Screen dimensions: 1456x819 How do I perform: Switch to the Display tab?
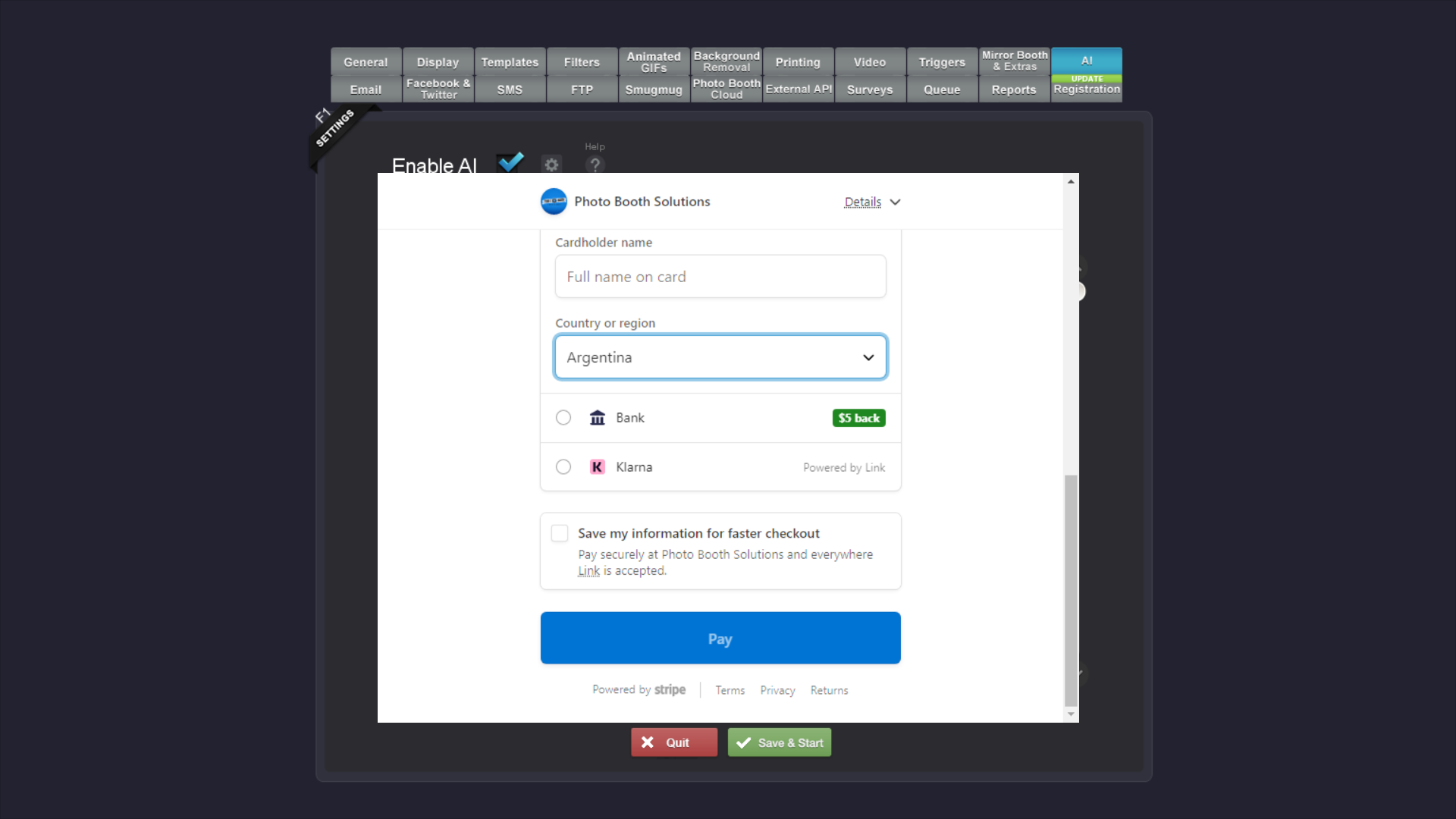pos(438,61)
